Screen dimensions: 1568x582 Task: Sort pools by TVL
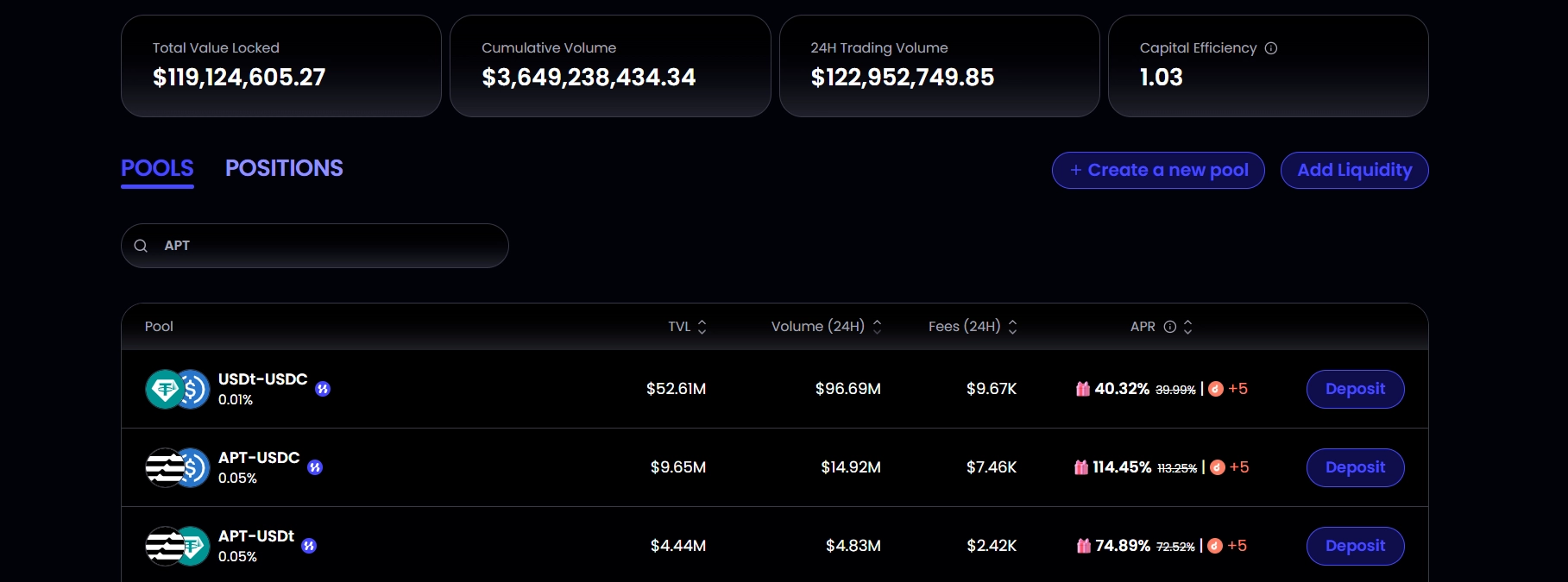tap(702, 327)
